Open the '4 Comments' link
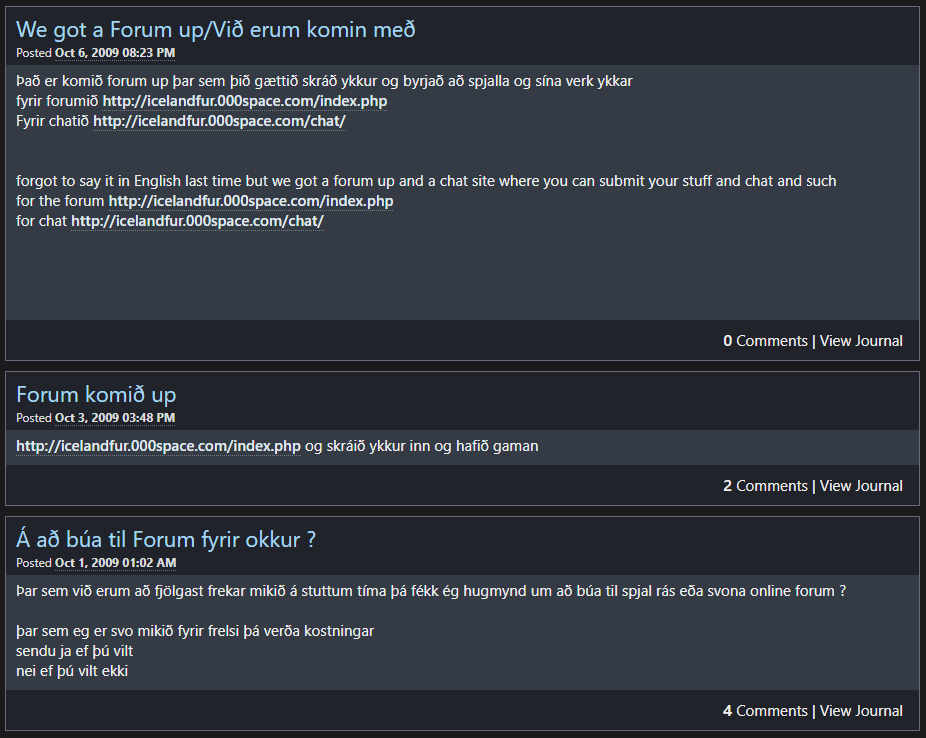The width and height of the screenshot is (926, 738). 765,711
